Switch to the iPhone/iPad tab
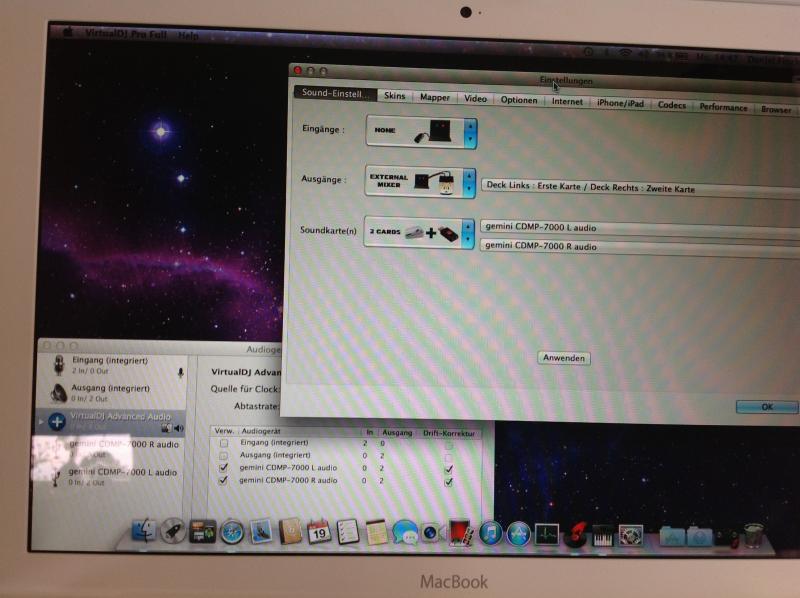Screen dimensions: 800x598 click(x=620, y=104)
